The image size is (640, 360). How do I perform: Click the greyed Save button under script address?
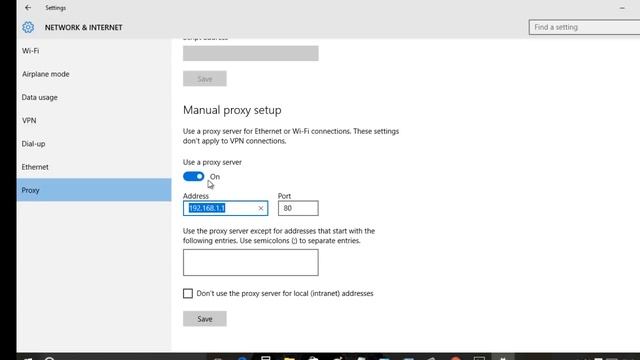pos(204,79)
